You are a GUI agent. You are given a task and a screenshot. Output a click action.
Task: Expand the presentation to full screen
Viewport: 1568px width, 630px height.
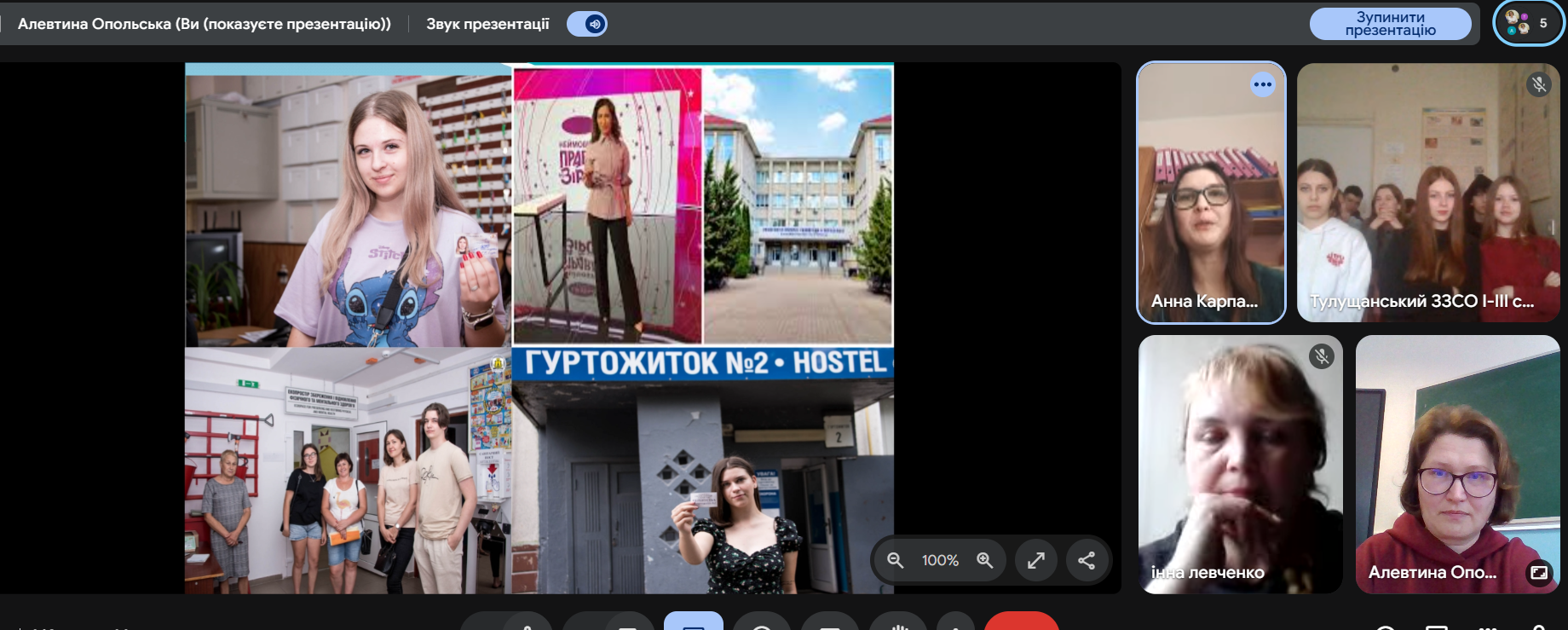[1035, 560]
